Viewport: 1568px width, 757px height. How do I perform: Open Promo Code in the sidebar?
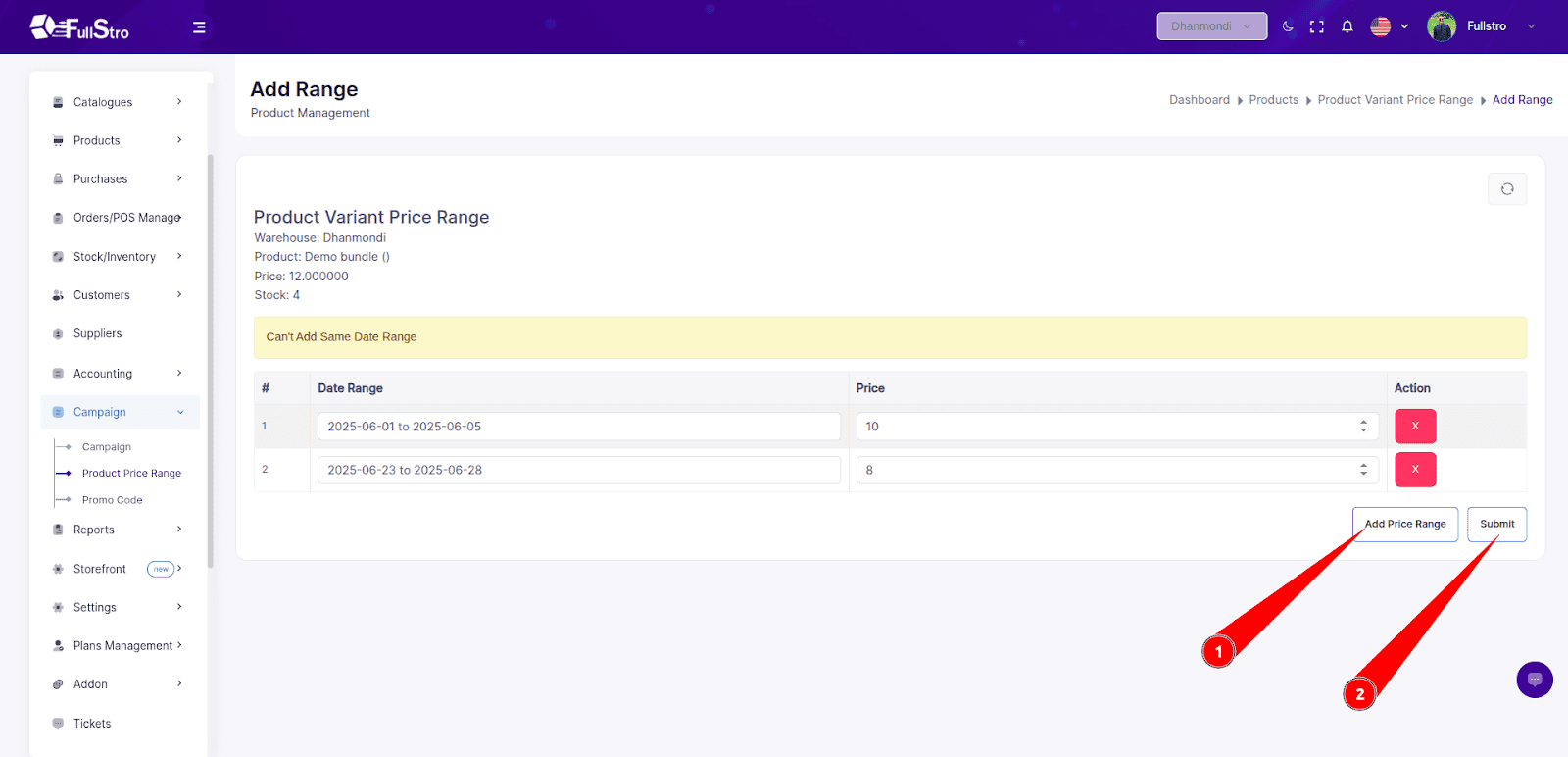pyautogui.click(x=113, y=500)
